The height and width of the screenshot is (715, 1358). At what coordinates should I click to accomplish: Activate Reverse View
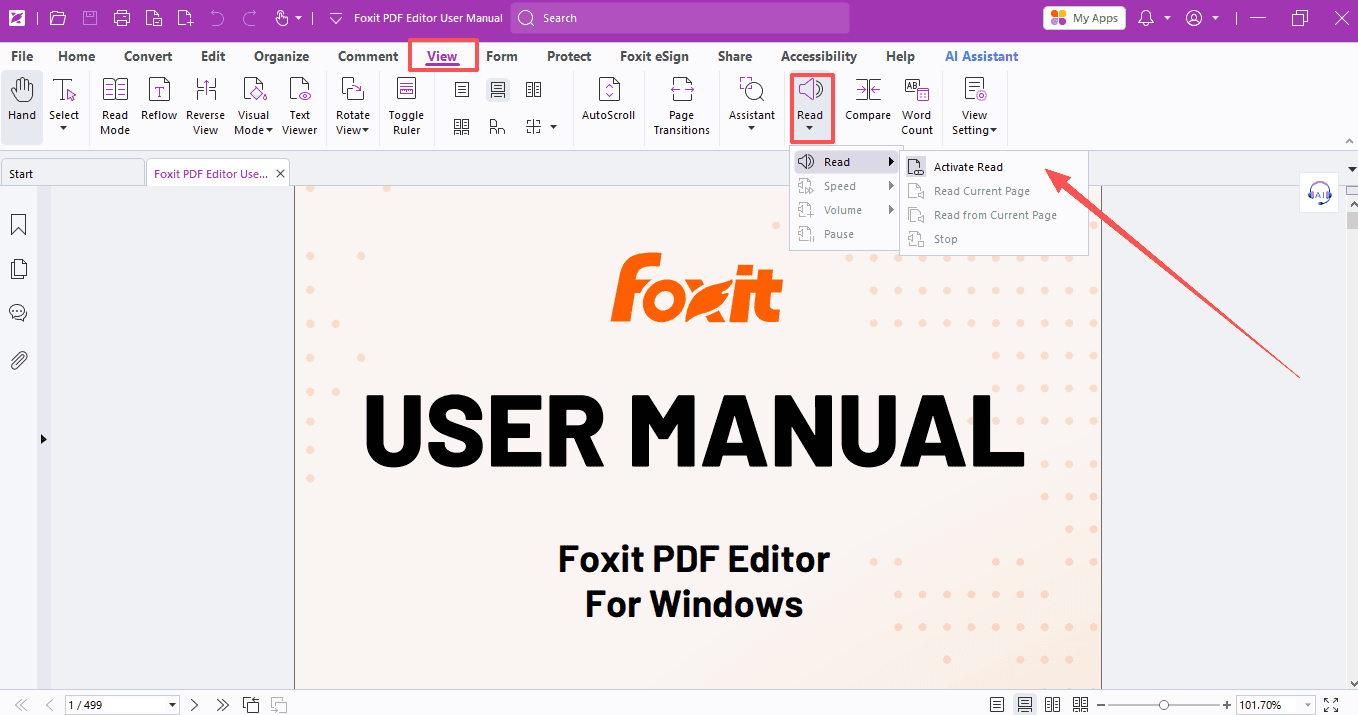click(206, 106)
